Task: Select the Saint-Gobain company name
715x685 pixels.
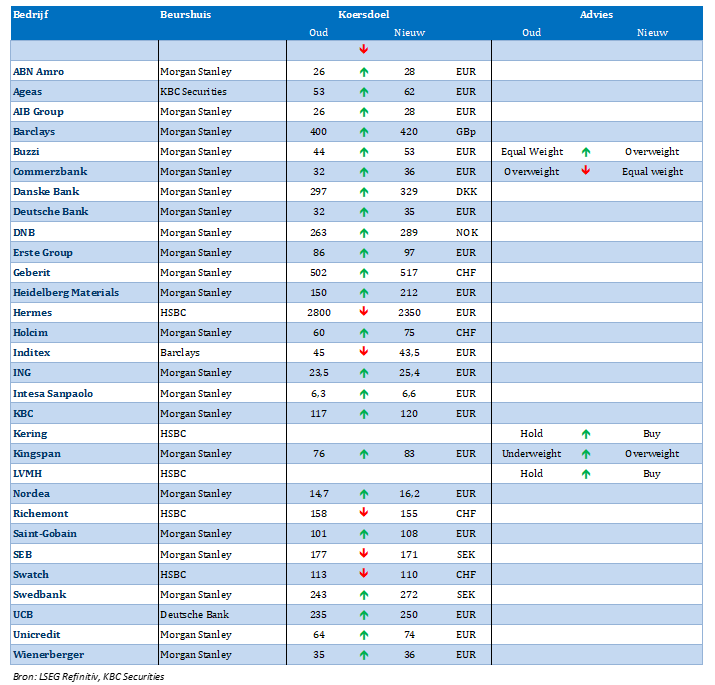Action: click(45, 534)
